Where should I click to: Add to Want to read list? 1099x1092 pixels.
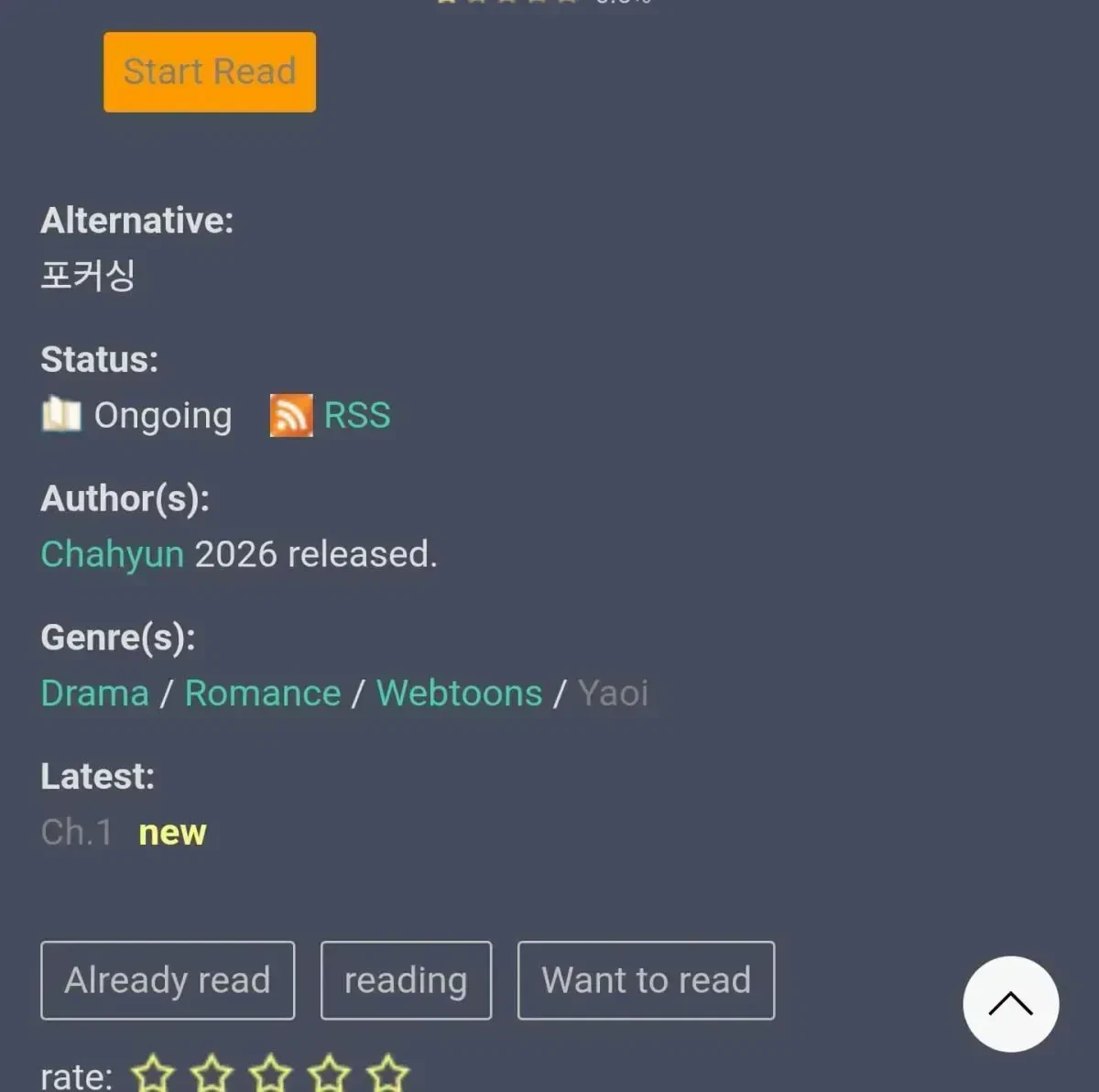[x=647, y=980]
